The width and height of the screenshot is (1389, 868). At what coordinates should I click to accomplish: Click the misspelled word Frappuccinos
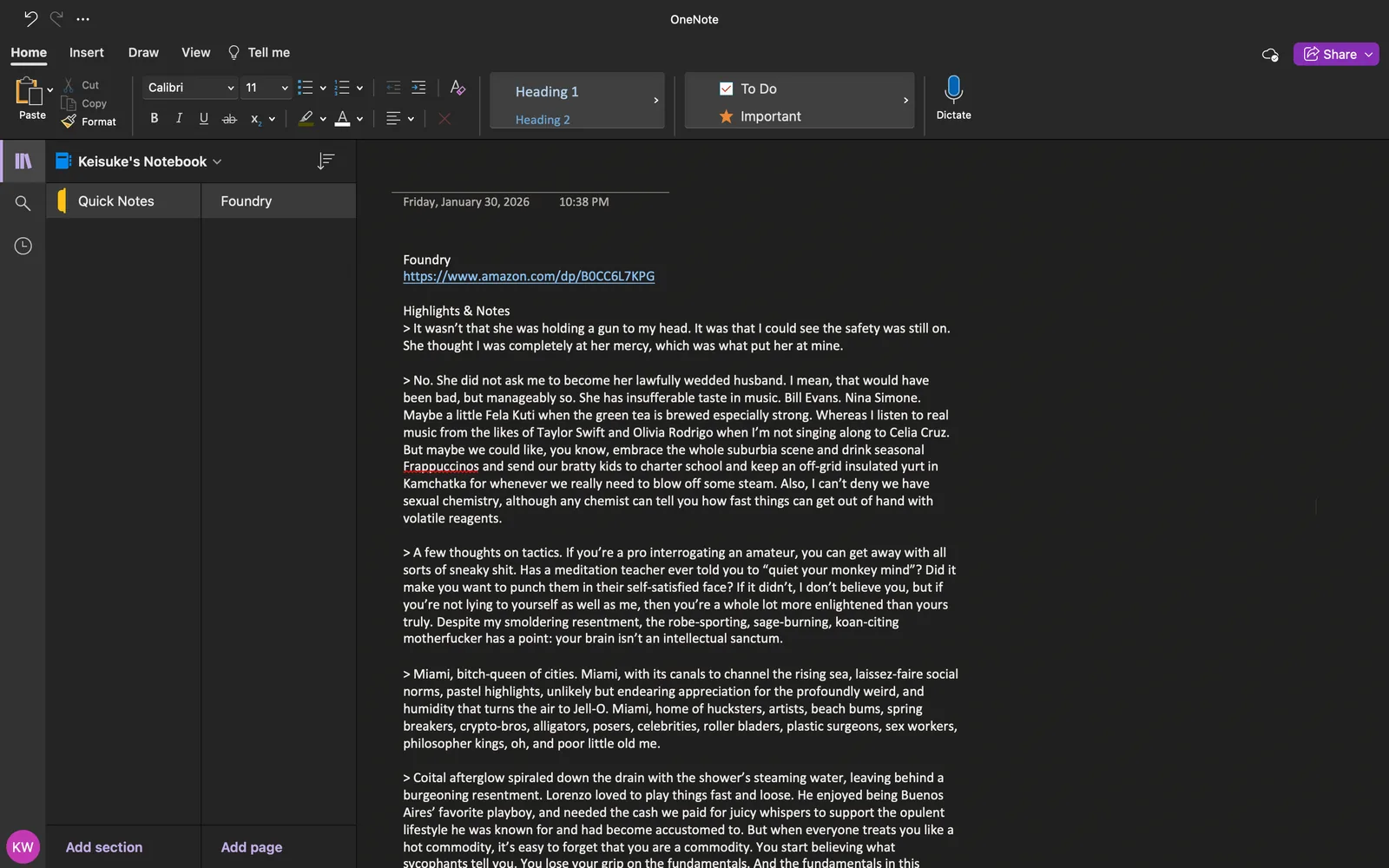tap(441, 466)
